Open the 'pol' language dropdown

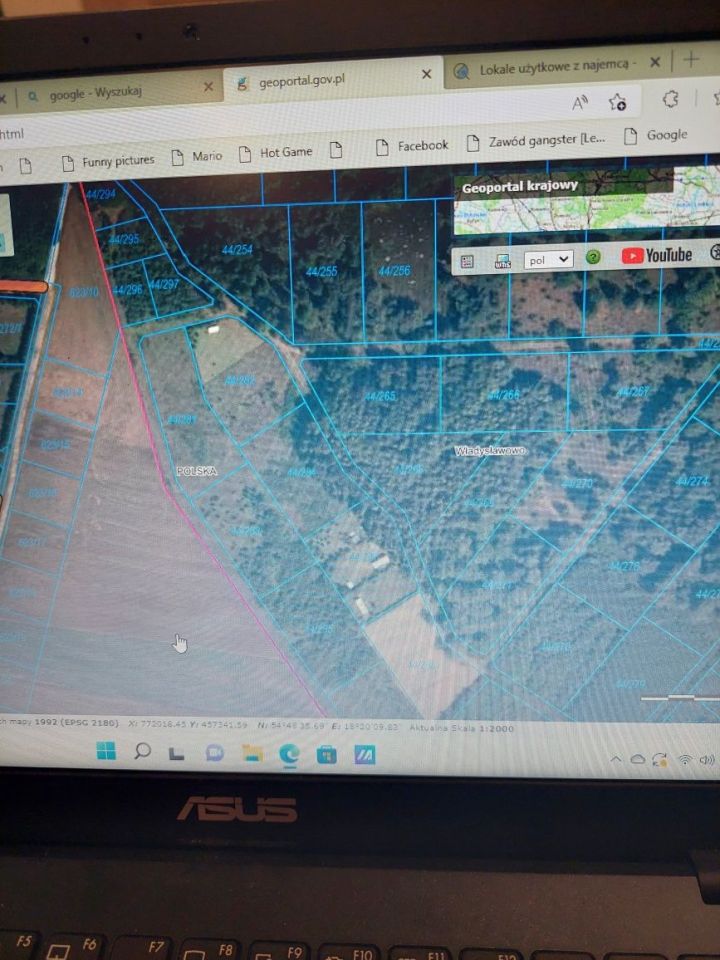[x=548, y=260]
